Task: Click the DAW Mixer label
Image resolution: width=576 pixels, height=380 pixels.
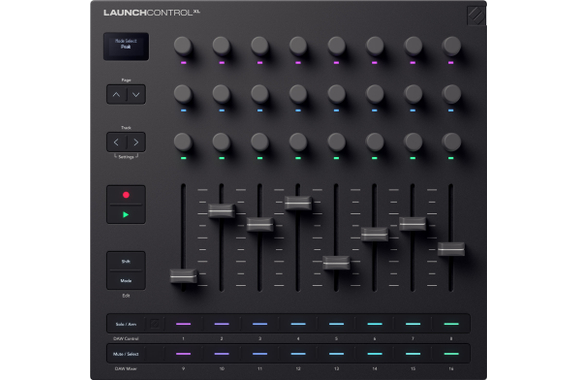Action: [x=126, y=369]
